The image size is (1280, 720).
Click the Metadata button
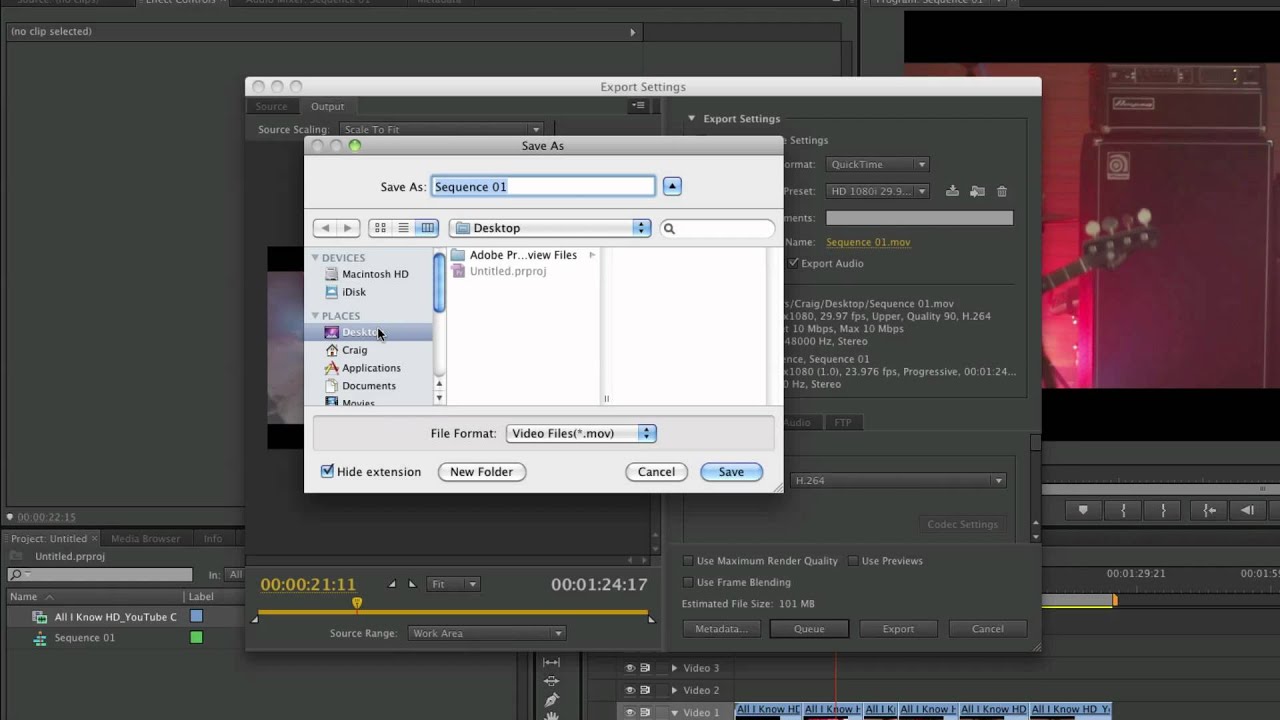(x=721, y=629)
